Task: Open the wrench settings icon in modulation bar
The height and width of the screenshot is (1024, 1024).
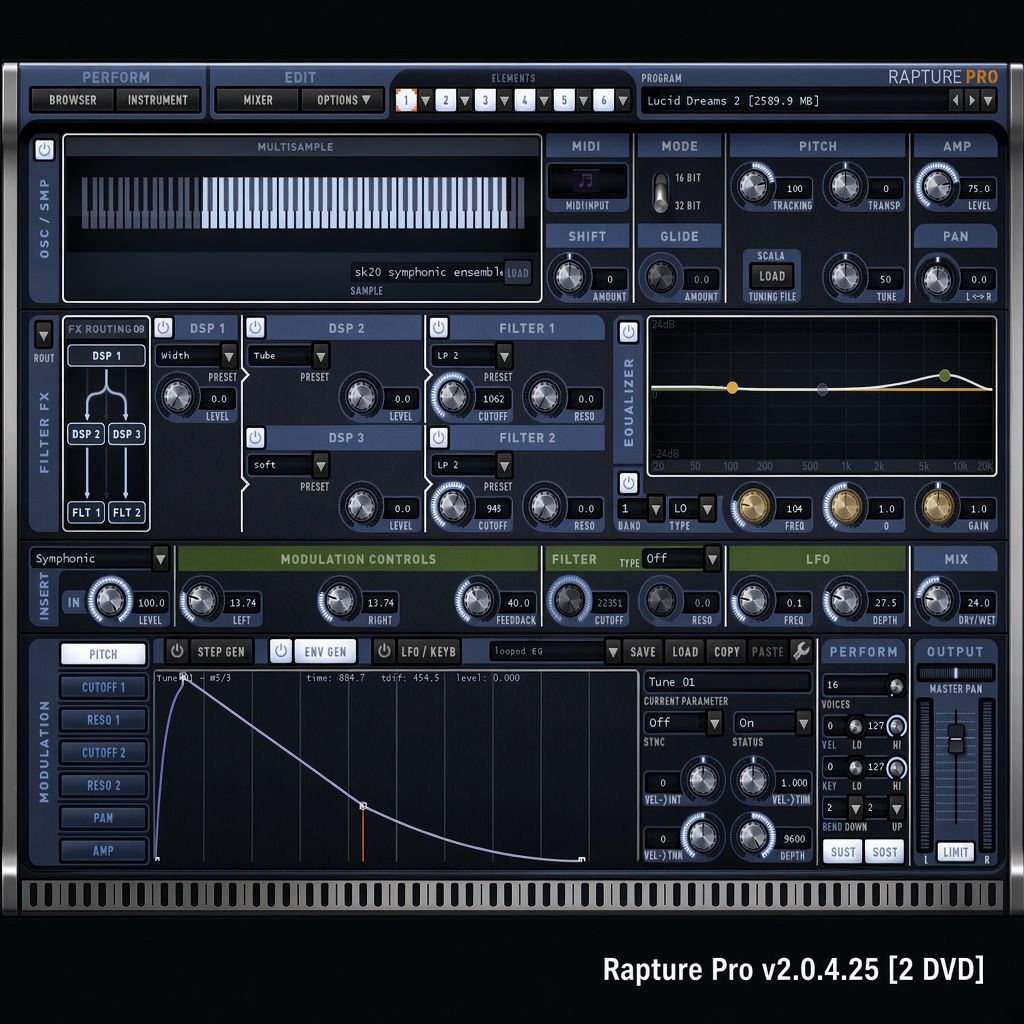Action: click(801, 650)
